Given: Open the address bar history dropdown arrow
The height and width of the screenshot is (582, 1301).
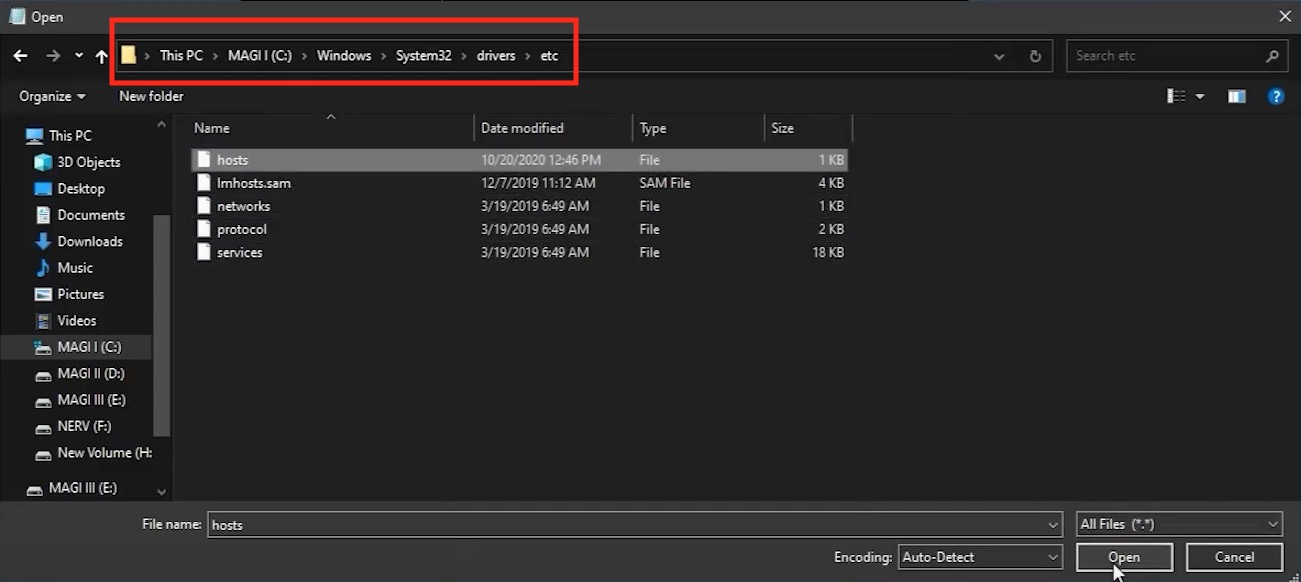Looking at the screenshot, I should point(999,56).
